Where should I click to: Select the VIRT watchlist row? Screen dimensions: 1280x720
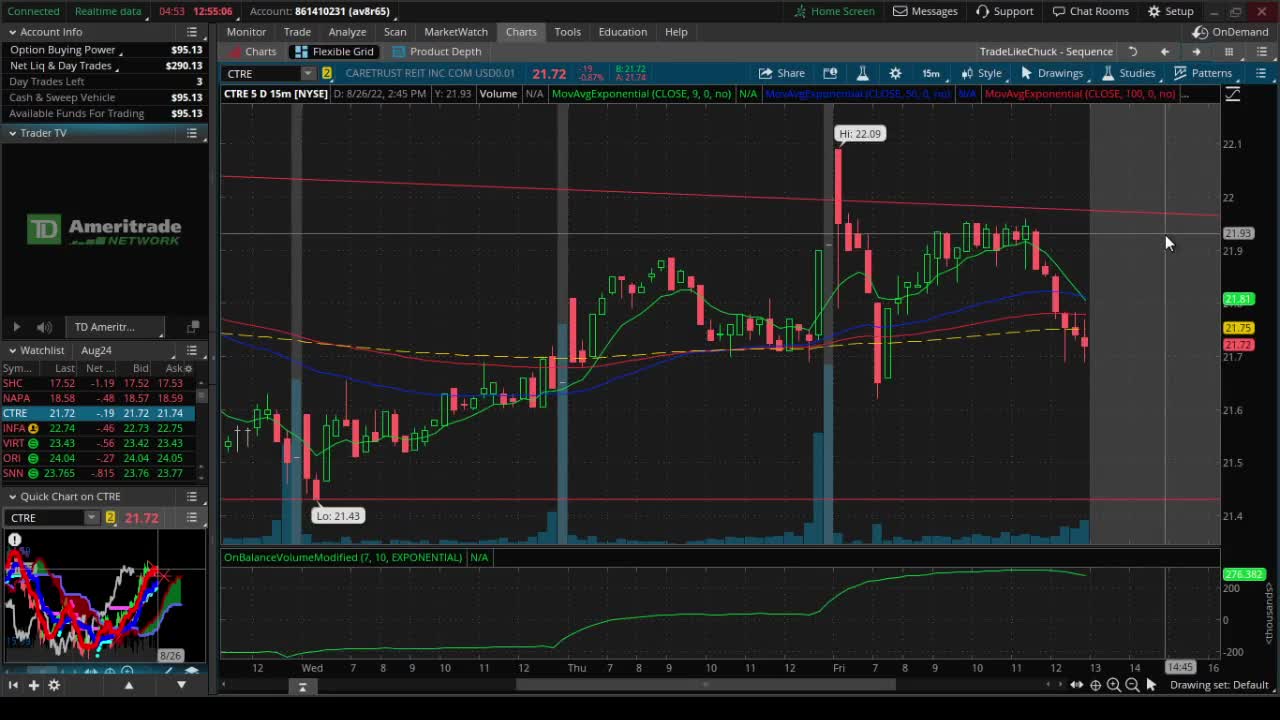97,443
